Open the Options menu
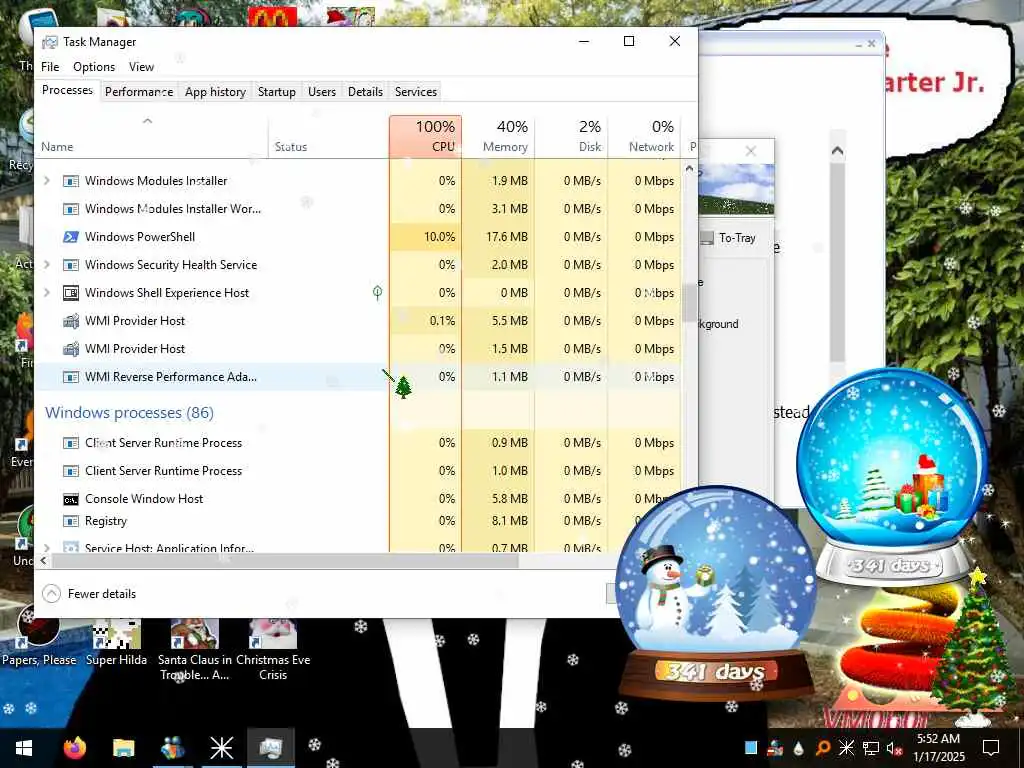The width and height of the screenshot is (1024, 768). tap(94, 67)
